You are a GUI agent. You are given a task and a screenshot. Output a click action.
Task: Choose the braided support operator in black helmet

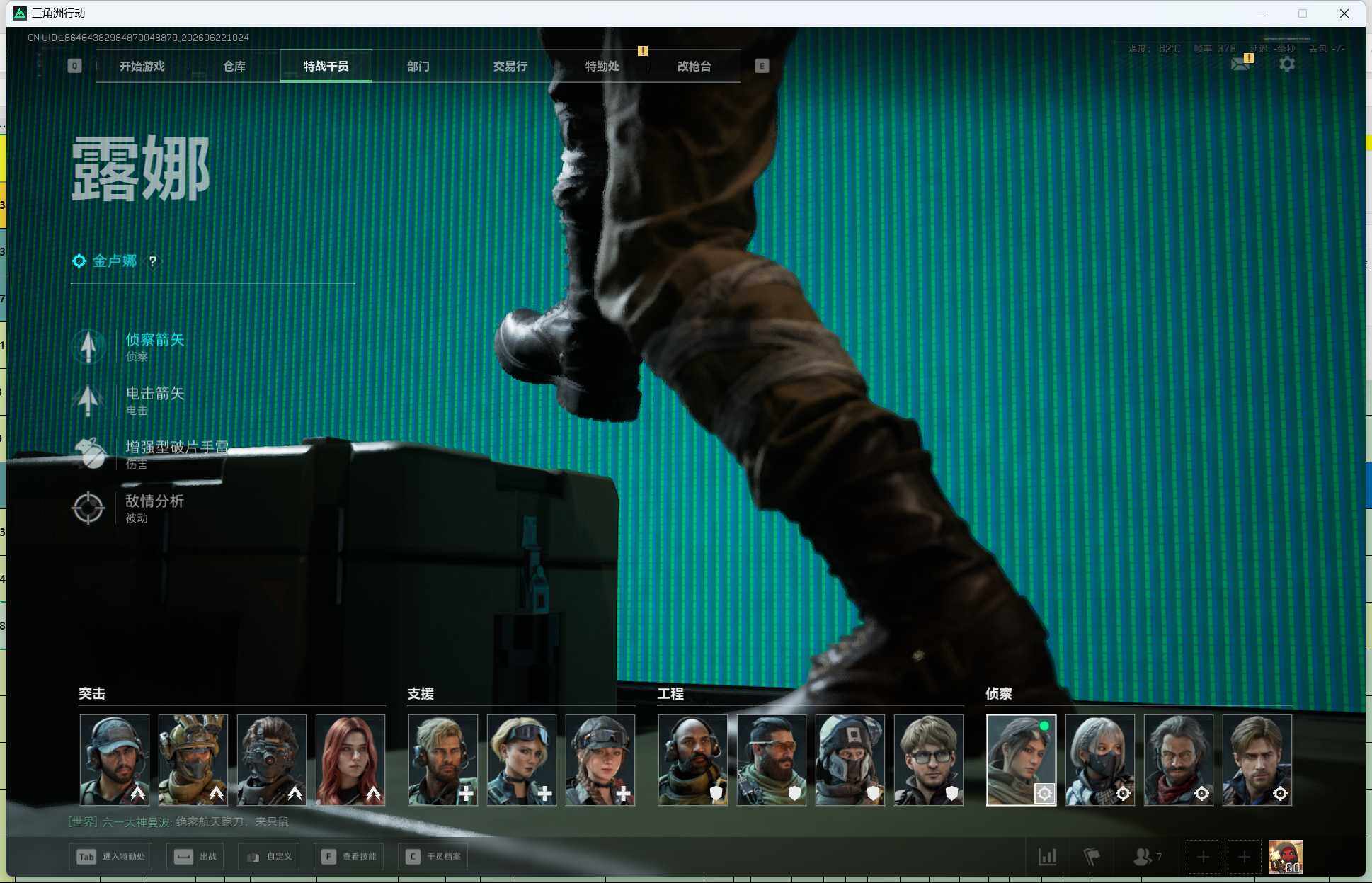600,760
